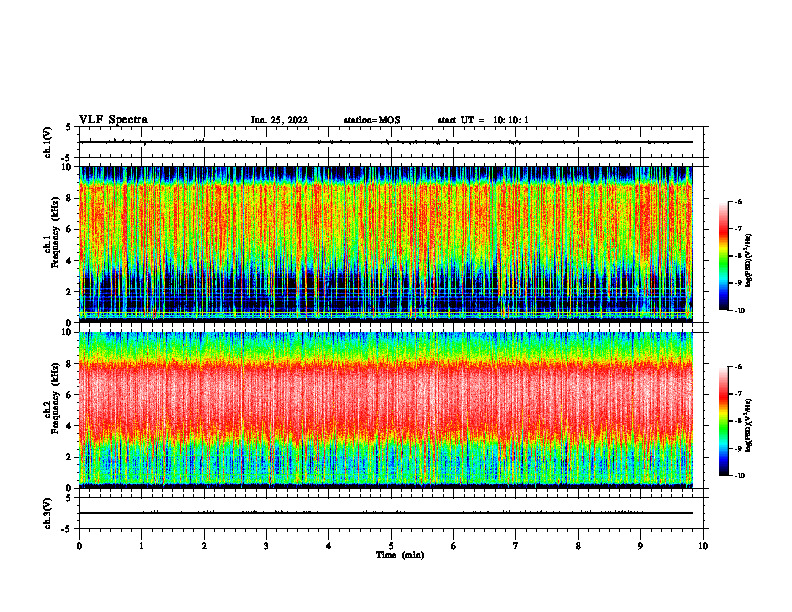This screenshot has height=612, width=792.
Task: Click the "-8" label on ch.2 colorbar
Action: (738, 421)
